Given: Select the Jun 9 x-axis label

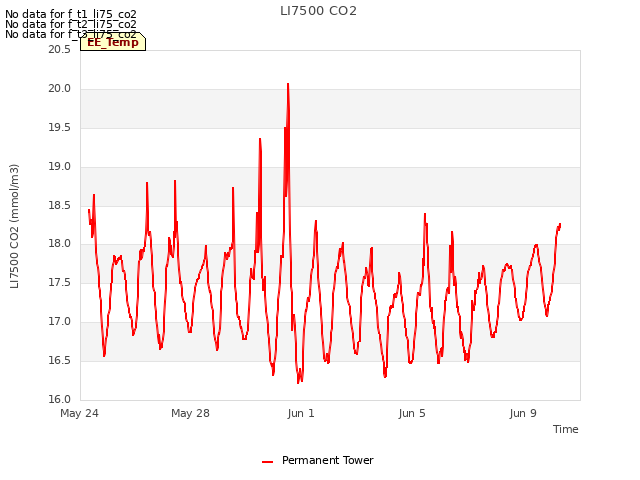Looking at the screenshot, I should pyautogui.click(x=523, y=413).
